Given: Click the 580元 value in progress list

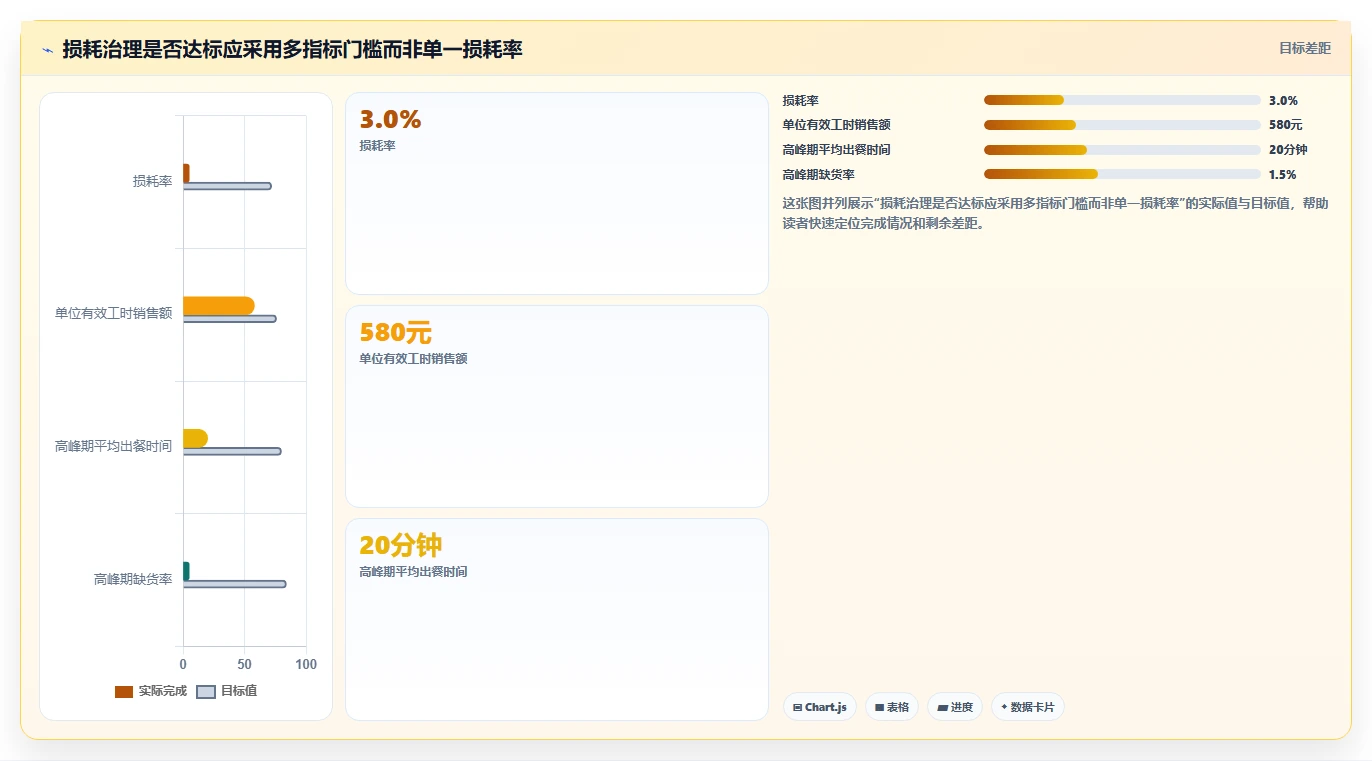Looking at the screenshot, I should 1286,125.
